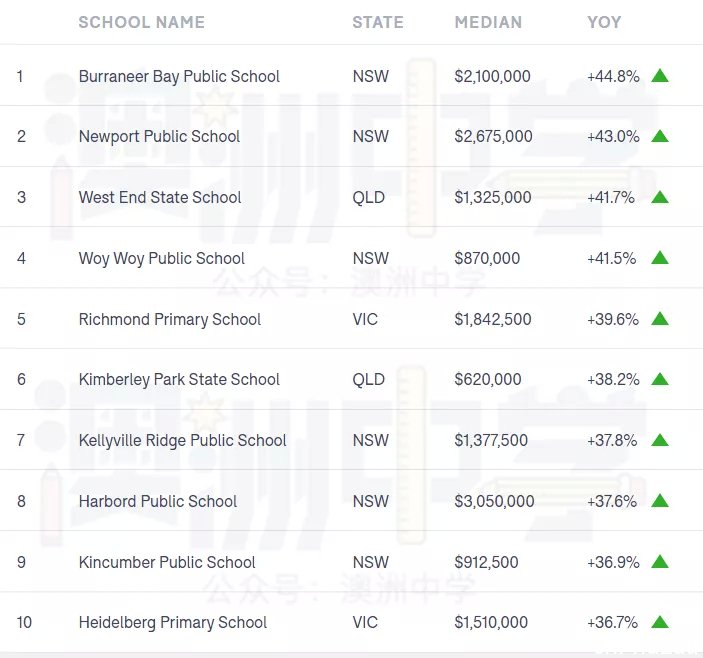703x658 pixels.
Task: Click Heidelberg Primary School name
Action: (173, 623)
